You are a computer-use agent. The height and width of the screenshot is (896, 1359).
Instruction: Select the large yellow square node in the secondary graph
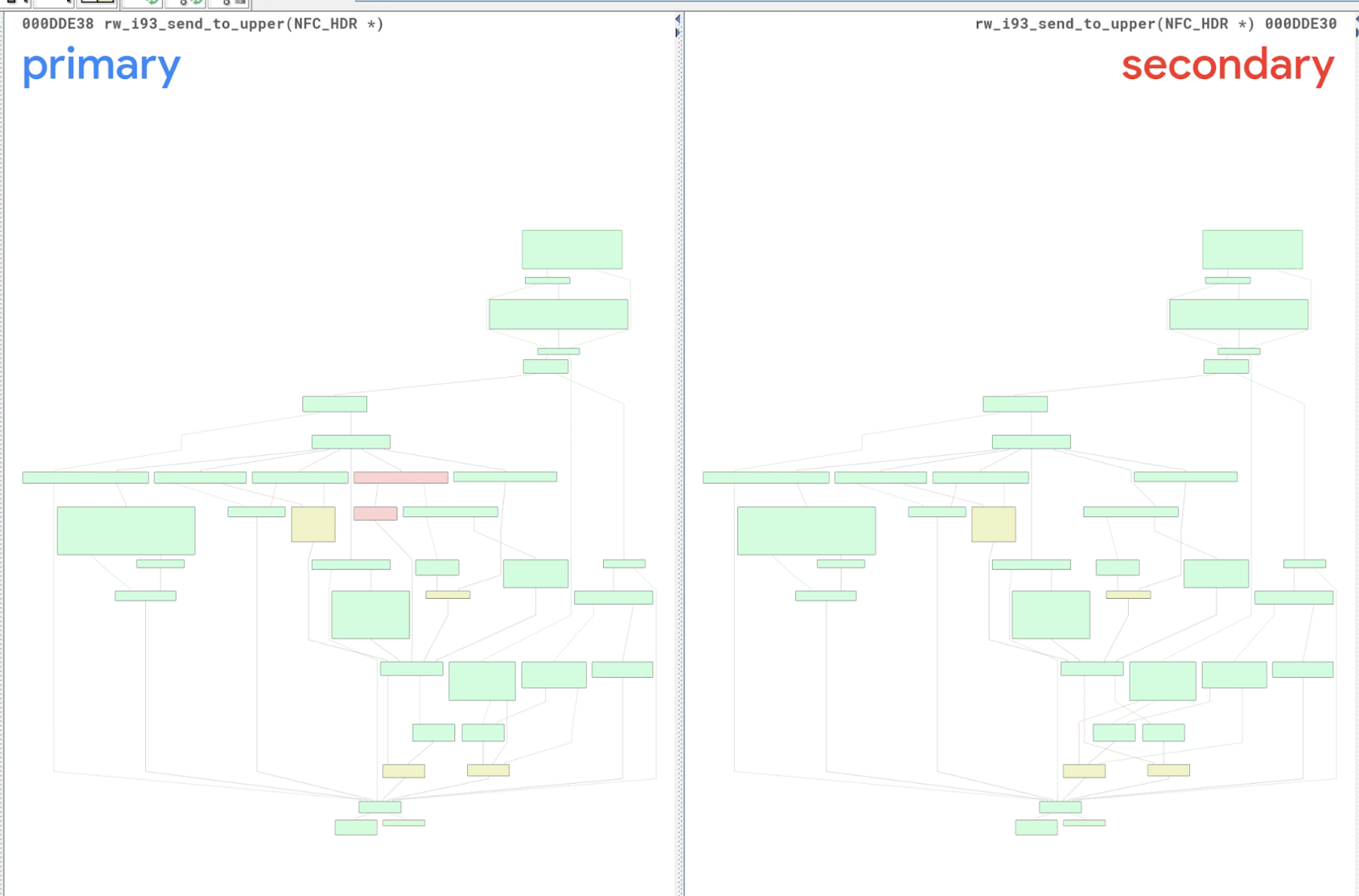tap(994, 524)
